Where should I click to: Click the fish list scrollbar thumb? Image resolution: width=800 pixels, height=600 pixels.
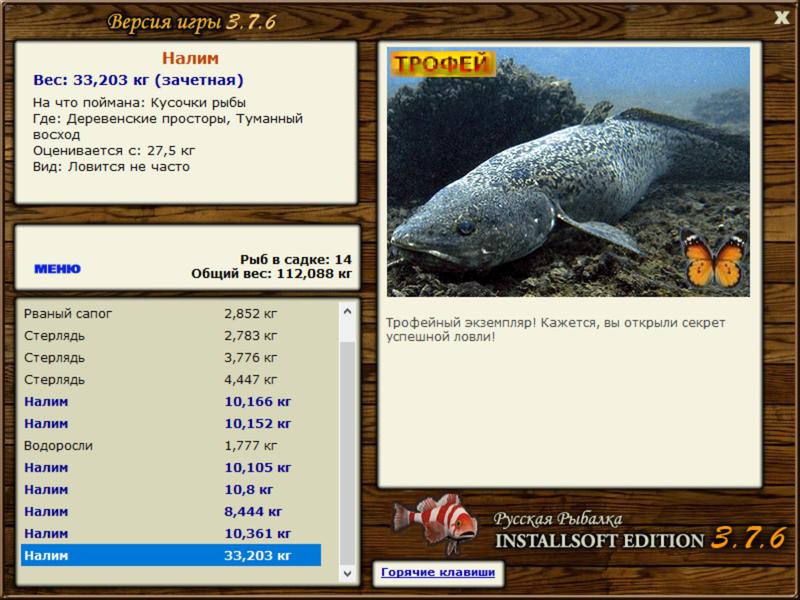[x=347, y=453]
